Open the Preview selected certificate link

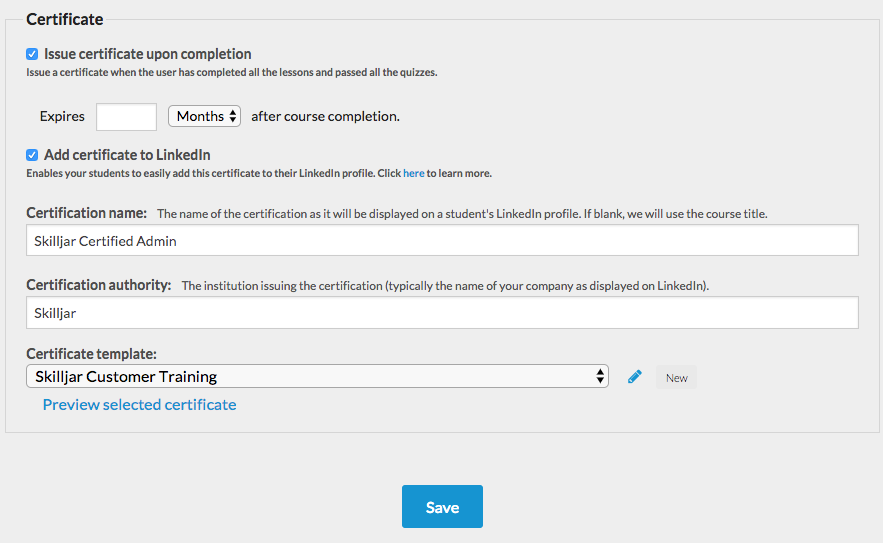(139, 404)
